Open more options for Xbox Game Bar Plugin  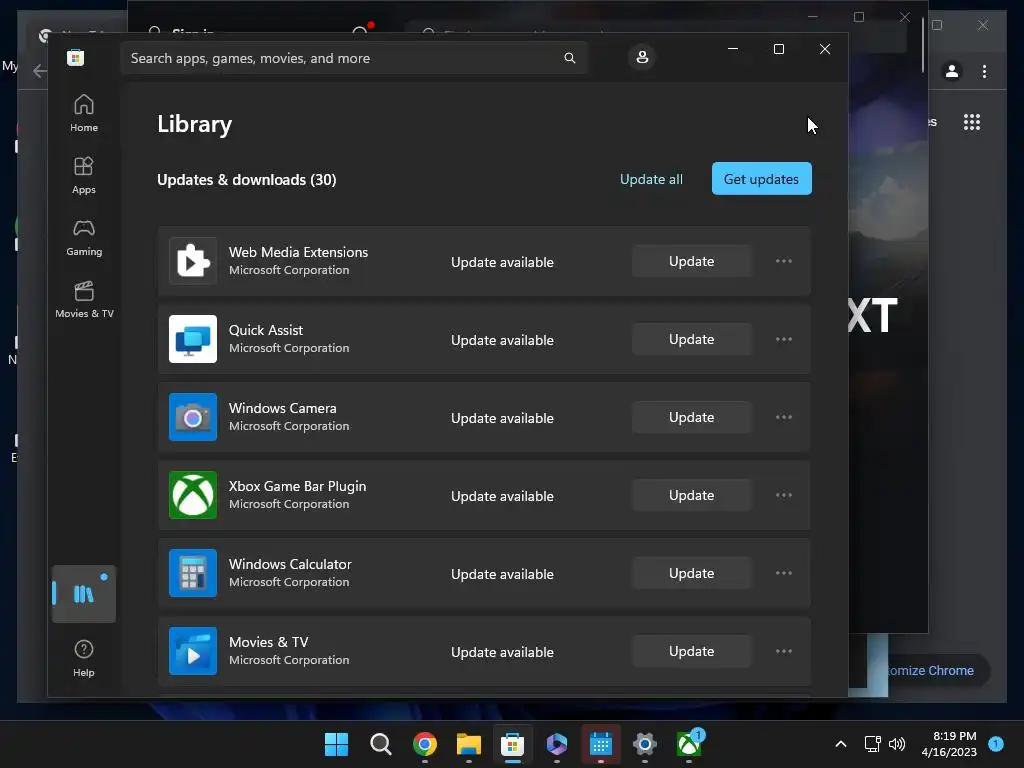coord(784,496)
